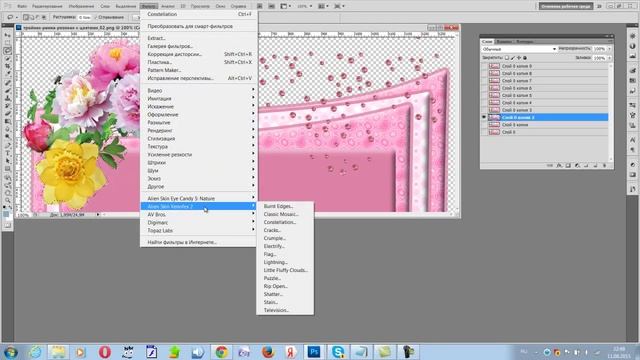Click the Subtract from selection mode icon

38,17
